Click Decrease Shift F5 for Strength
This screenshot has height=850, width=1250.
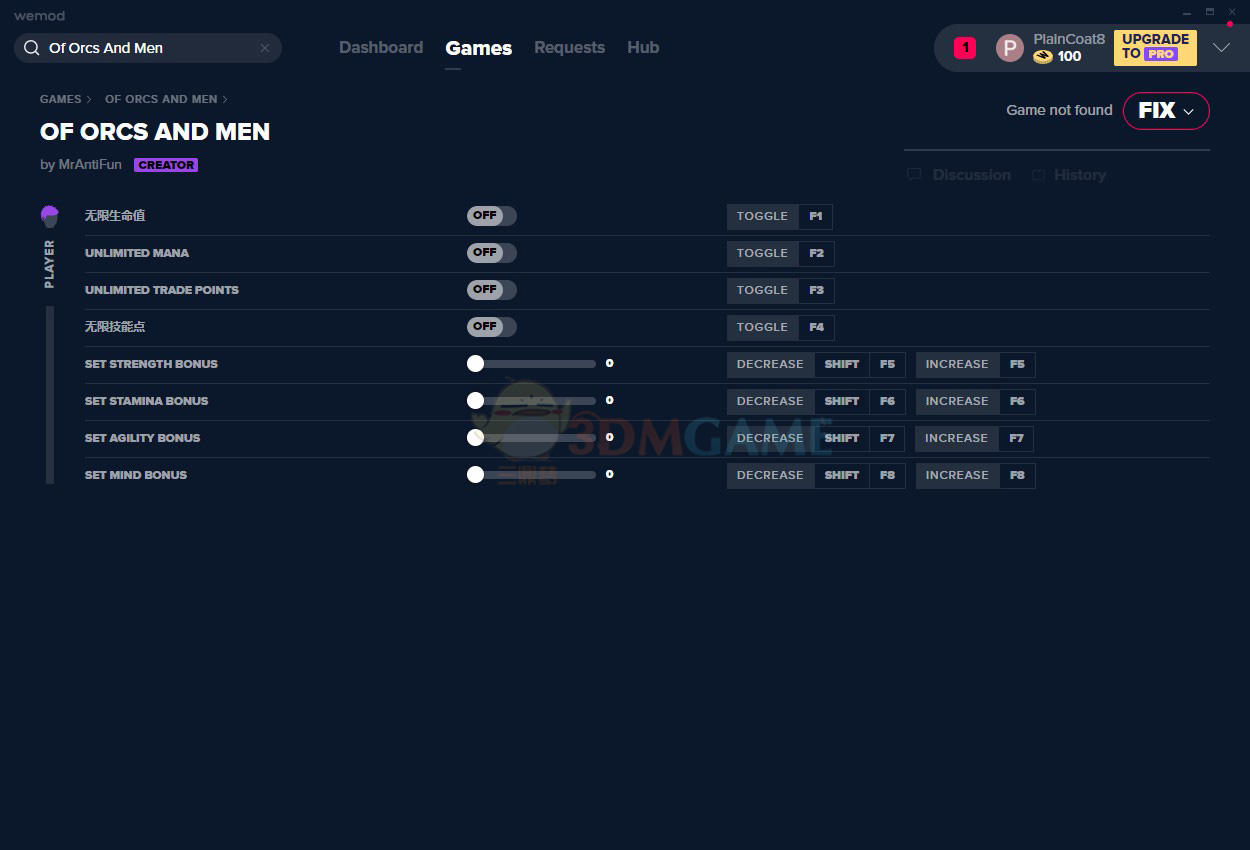816,364
